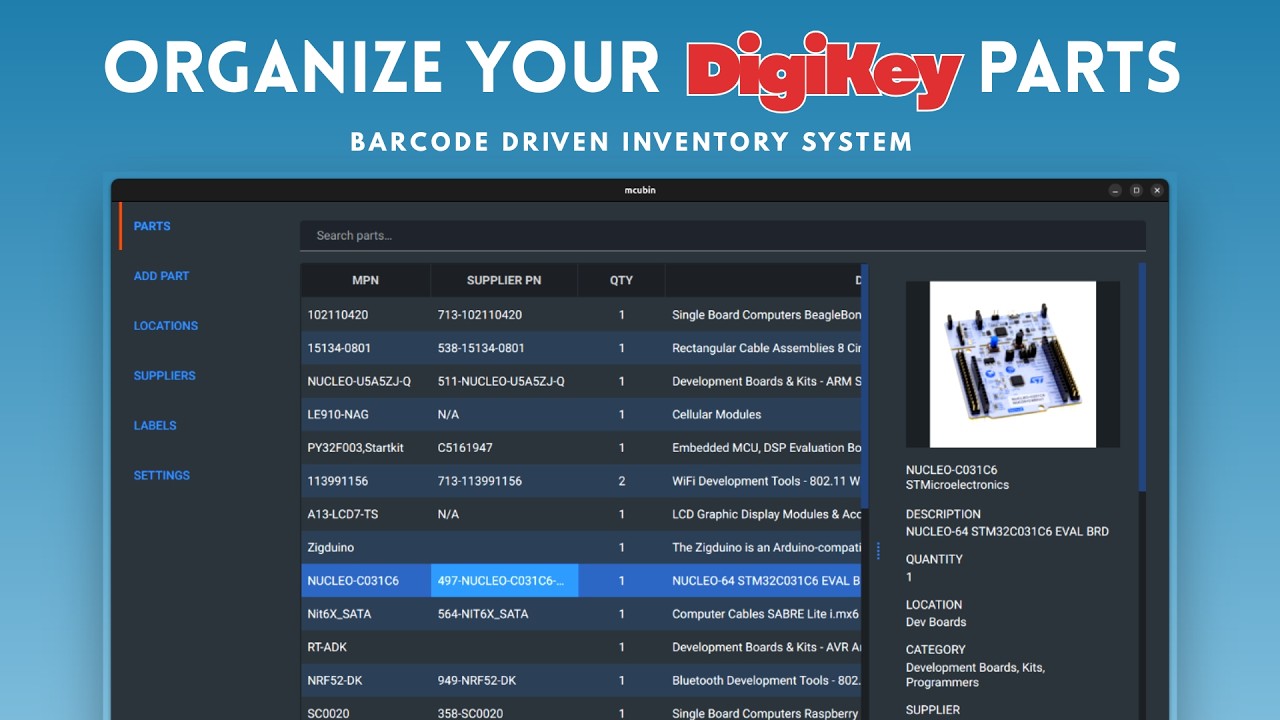The width and height of the screenshot is (1280, 720).
Task: Go to ADD PART page
Action: click(x=161, y=276)
